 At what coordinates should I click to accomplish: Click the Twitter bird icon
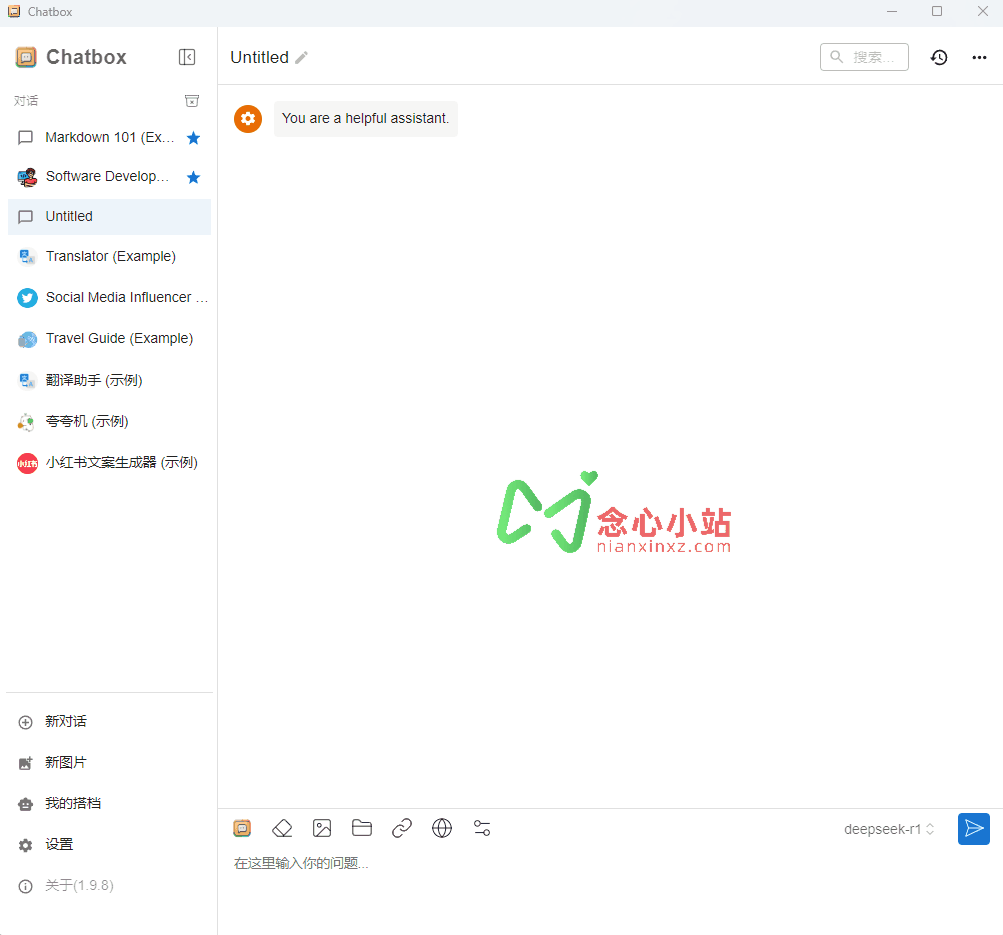point(27,298)
